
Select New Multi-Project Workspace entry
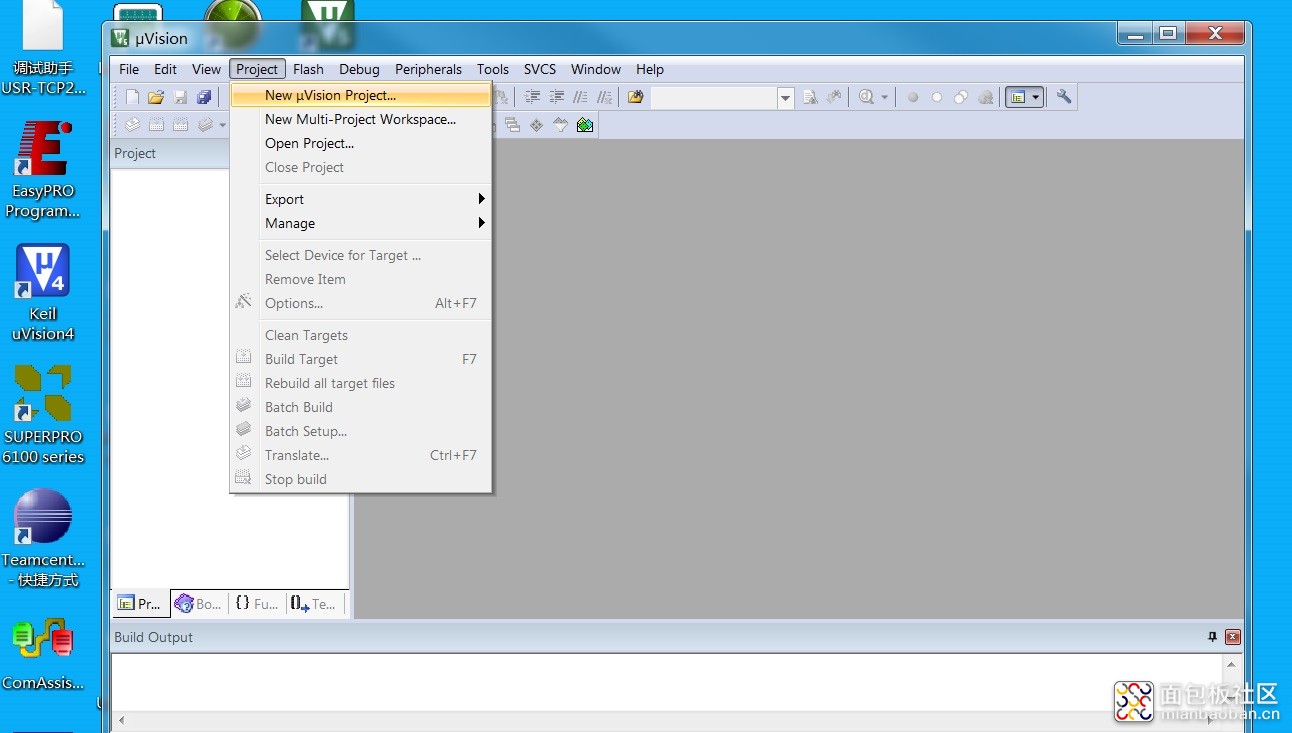tap(361, 119)
